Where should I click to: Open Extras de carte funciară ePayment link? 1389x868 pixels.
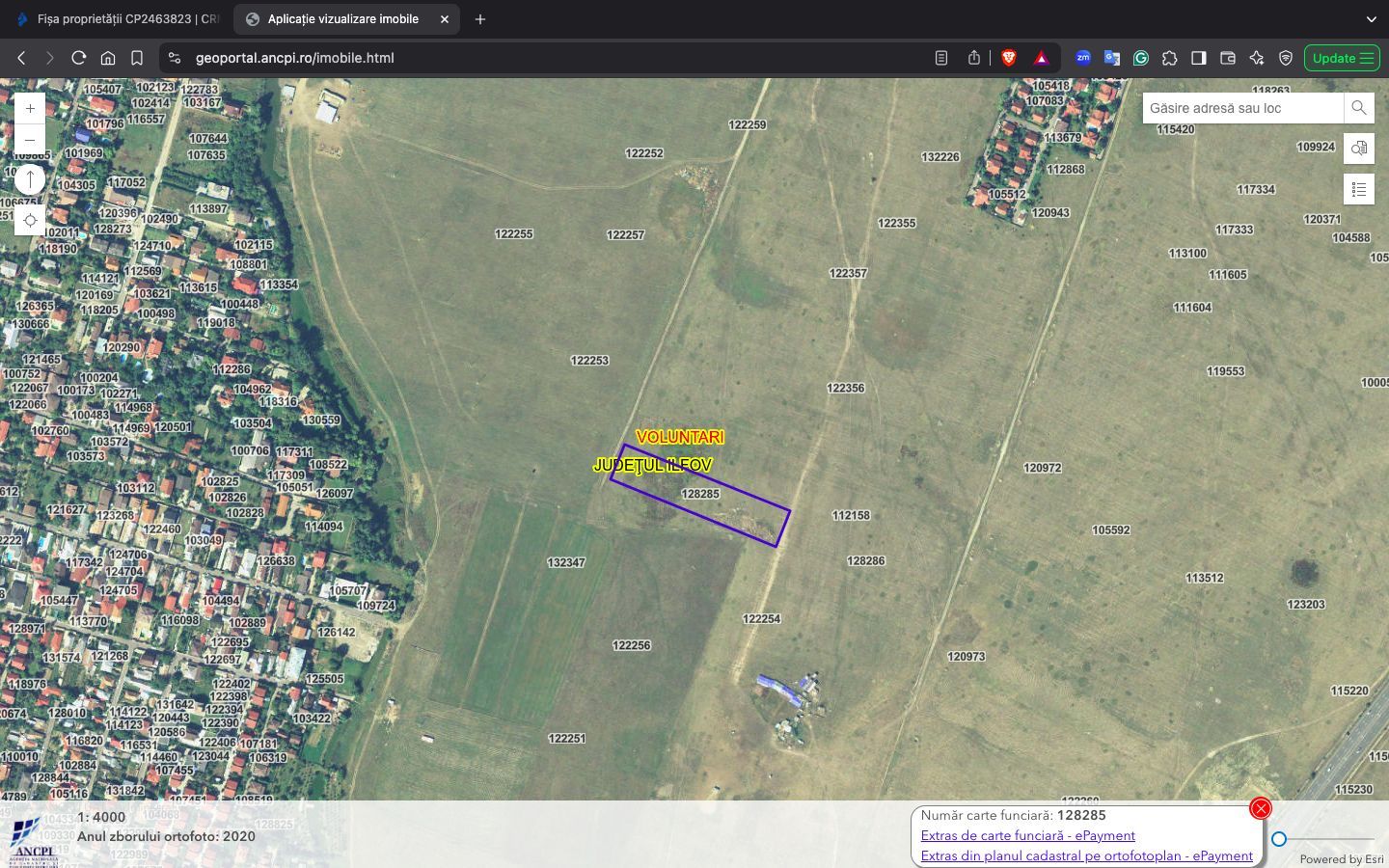[x=1027, y=836]
